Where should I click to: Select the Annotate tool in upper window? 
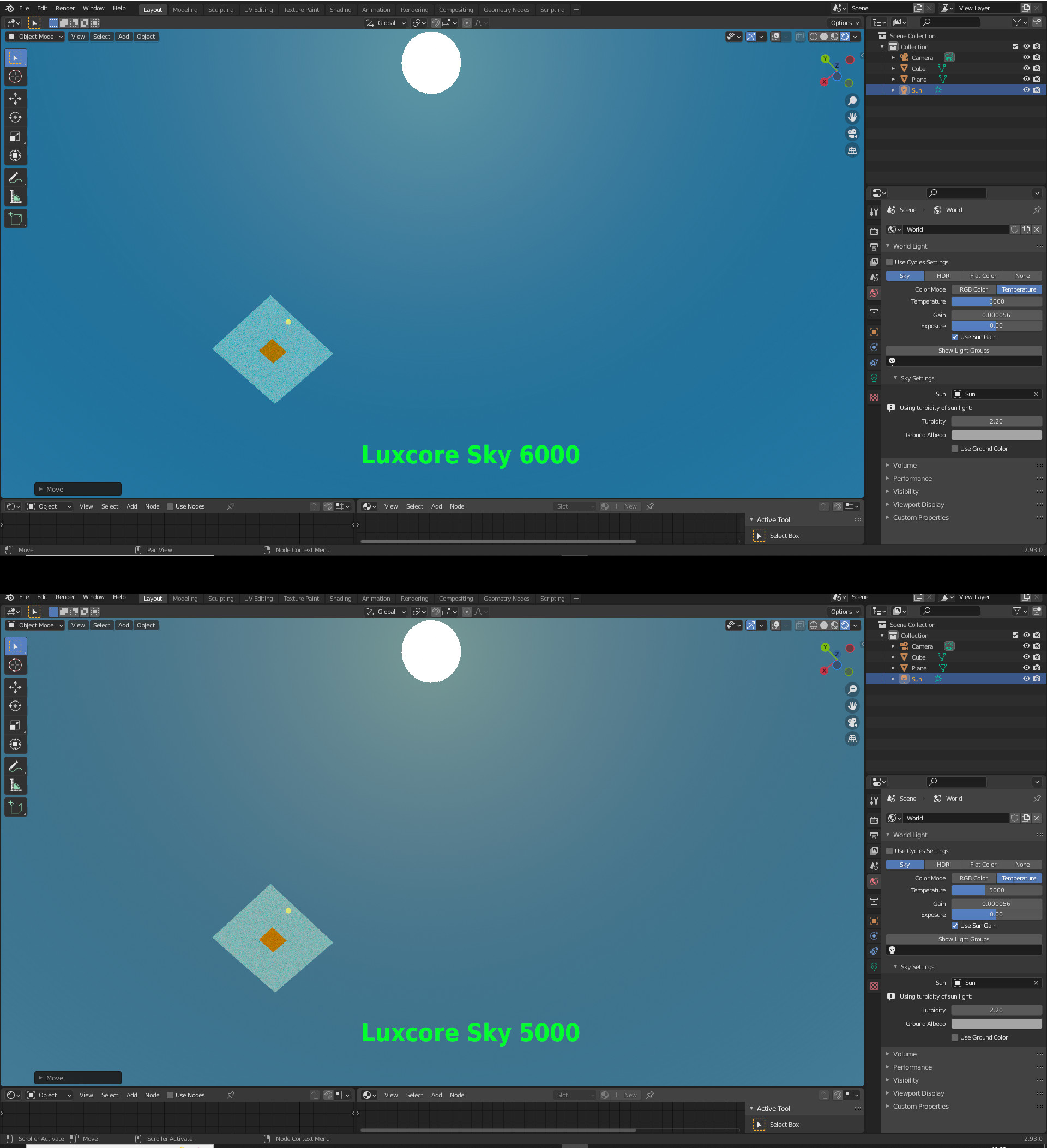pyautogui.click(x=15, y=178)
